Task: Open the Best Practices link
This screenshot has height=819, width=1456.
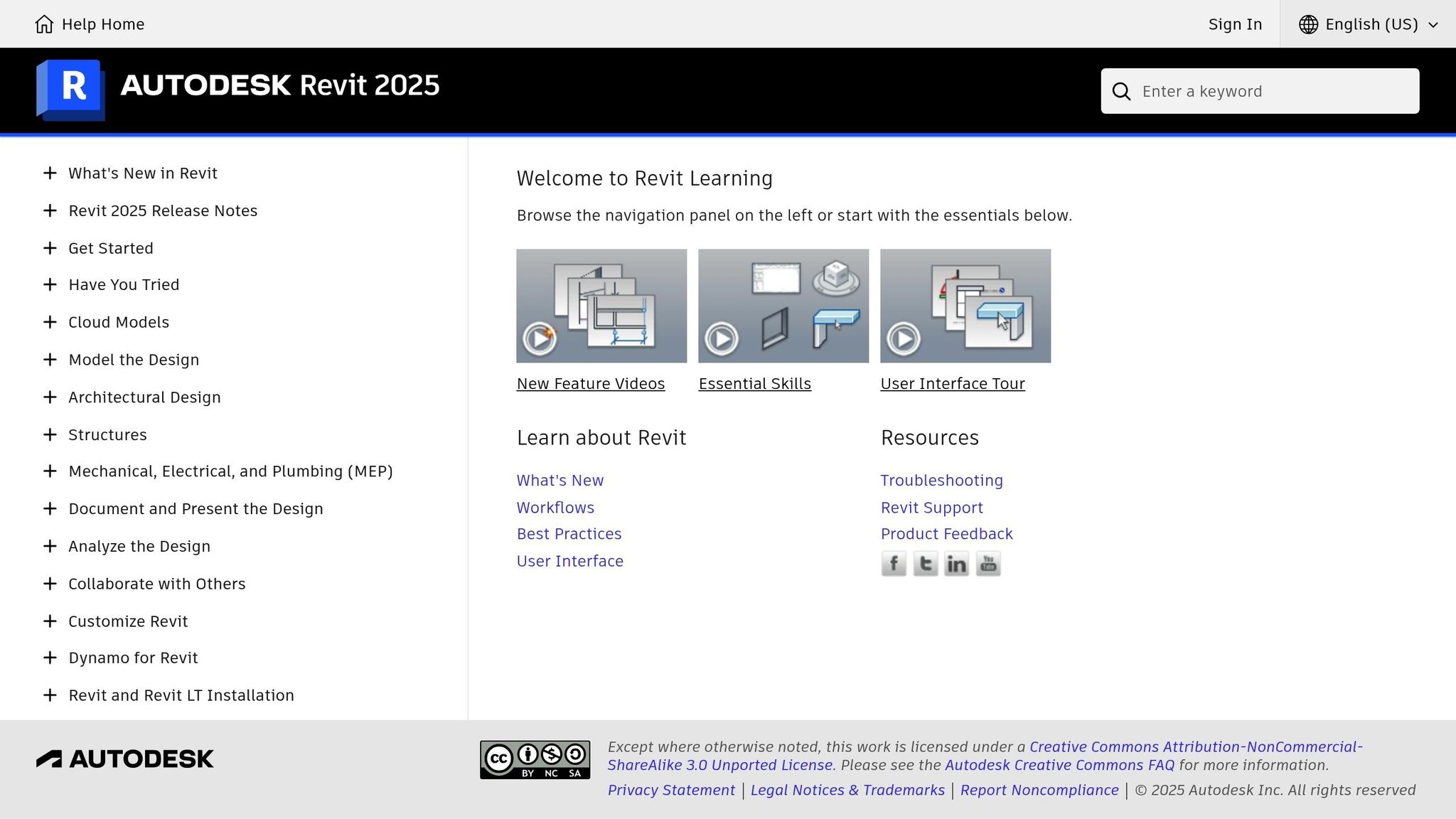Action: click(569, 534)
